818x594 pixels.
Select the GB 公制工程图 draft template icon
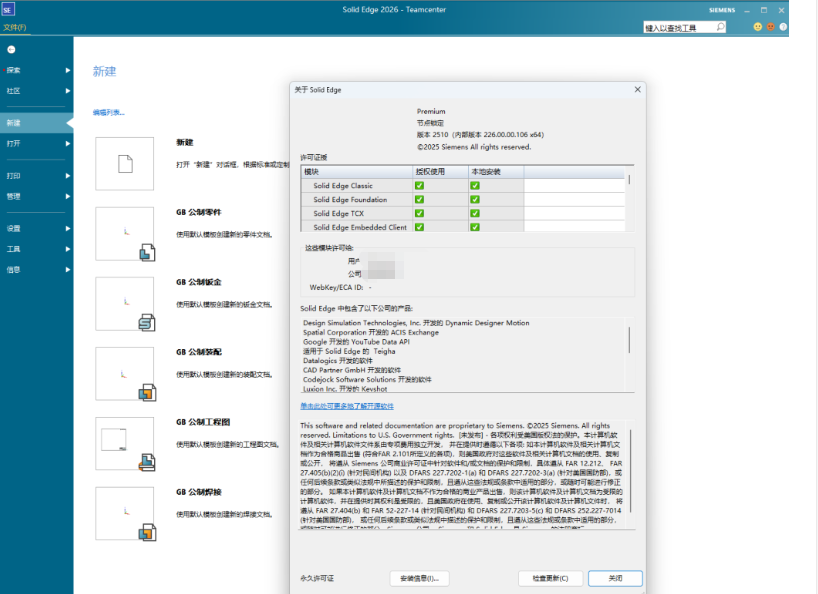pyautogui.click(x=125, y=443)
